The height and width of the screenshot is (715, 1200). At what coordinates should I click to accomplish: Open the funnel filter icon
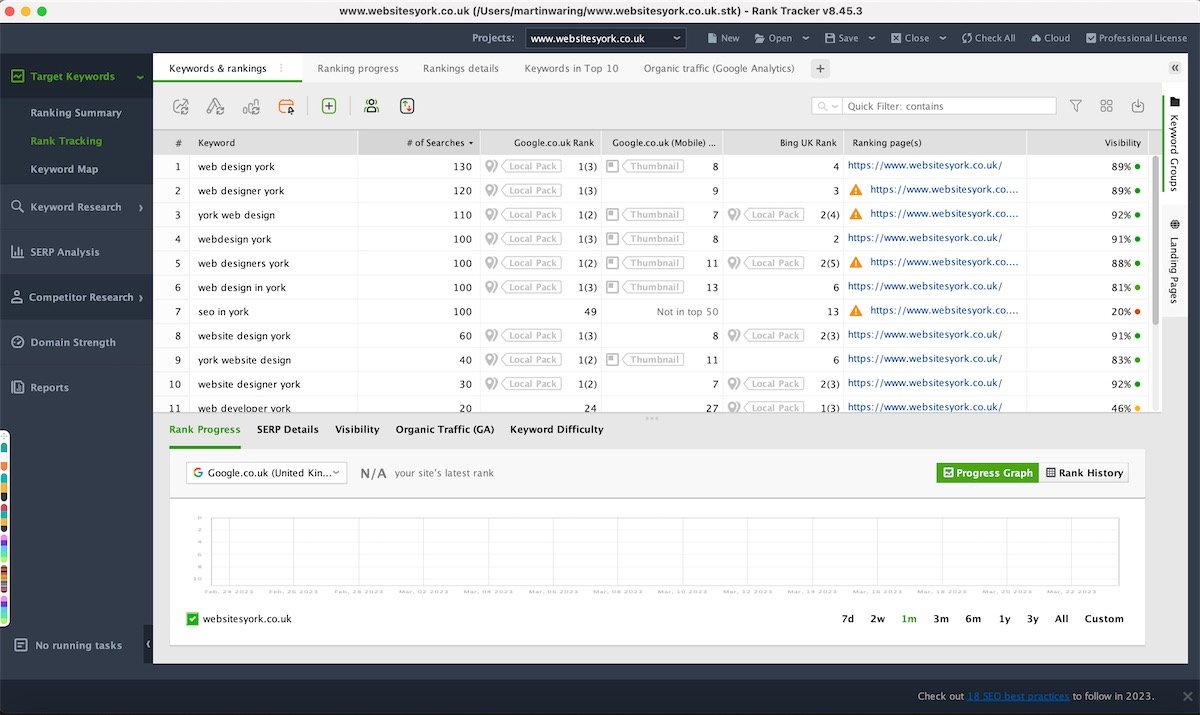pos(1076,106)
